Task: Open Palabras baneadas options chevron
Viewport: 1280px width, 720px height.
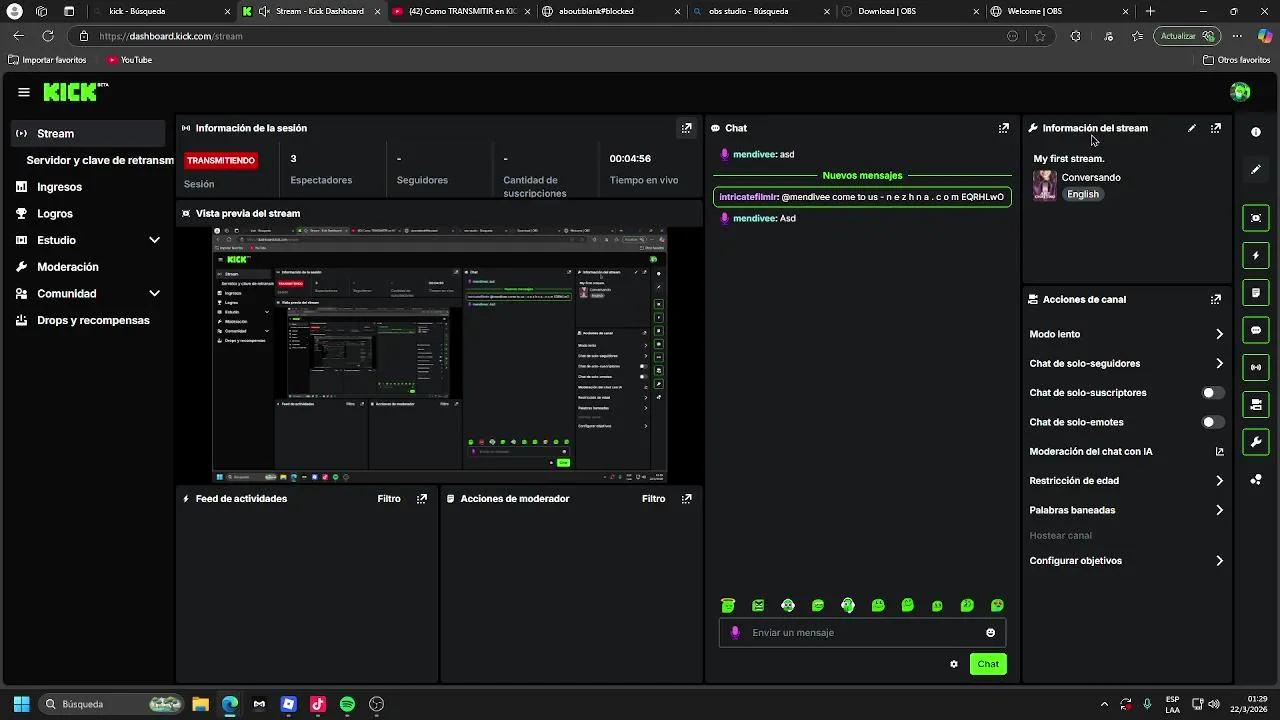Action: pos(1219,510)
